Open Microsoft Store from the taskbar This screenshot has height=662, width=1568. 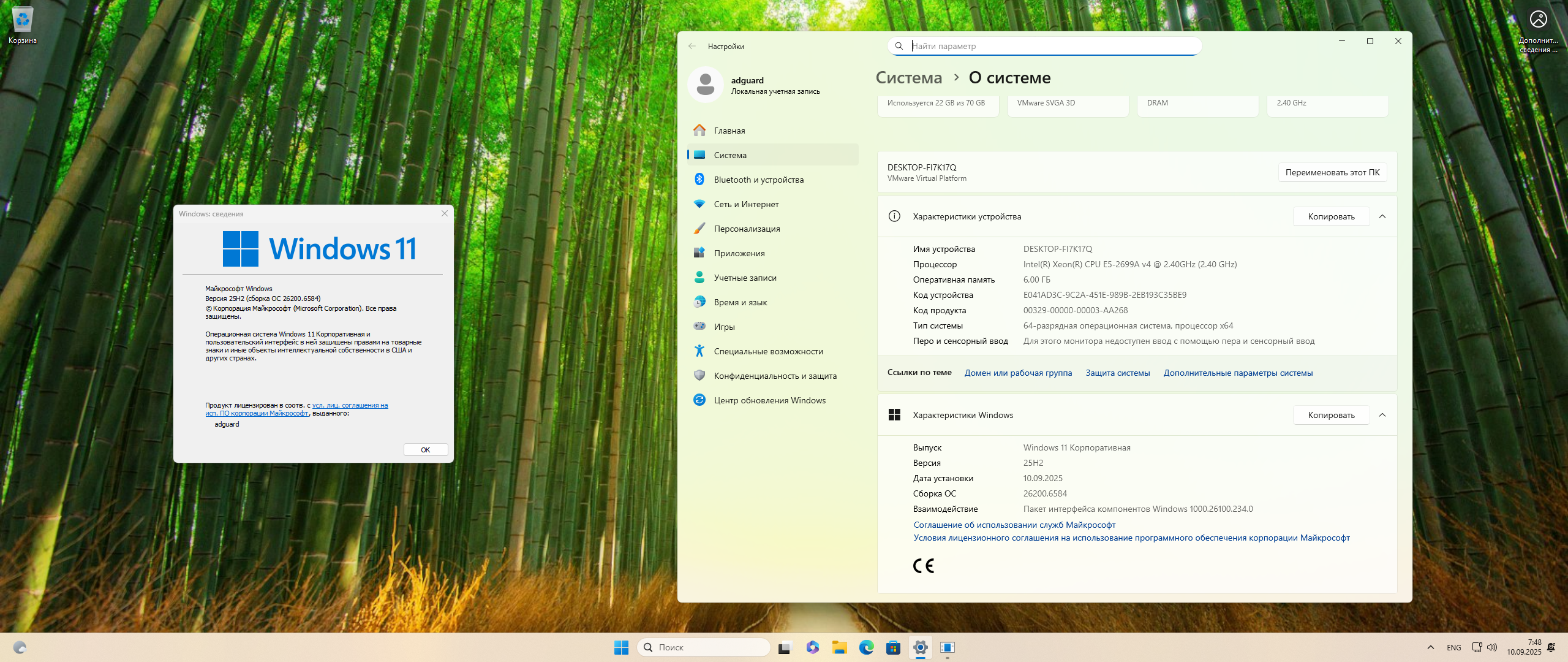pyautogui.click(x=893, y=647)
